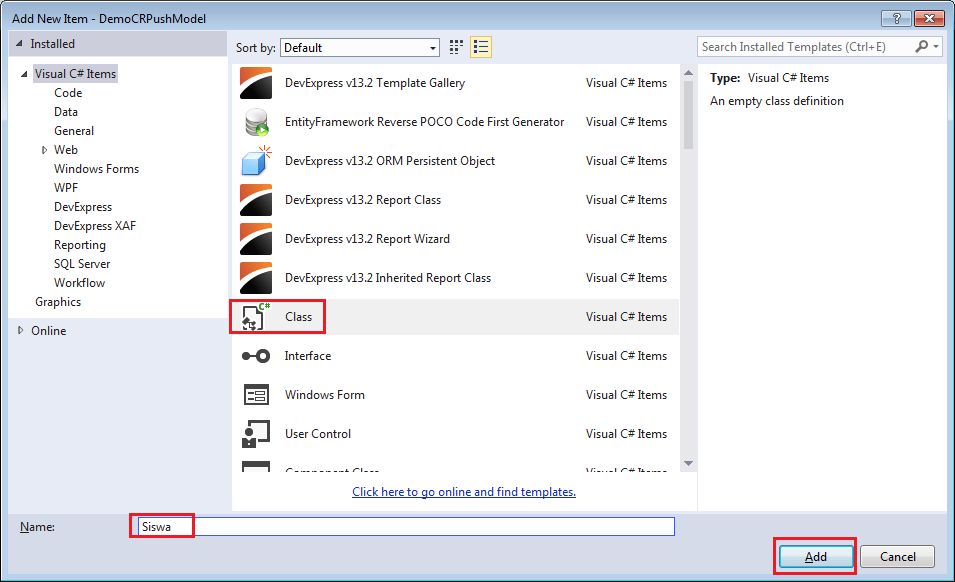This screenshot has height=582, width=955.
Task: Click EntityFramework Reverse POCO database icon
Action: [x=256, y=122]
